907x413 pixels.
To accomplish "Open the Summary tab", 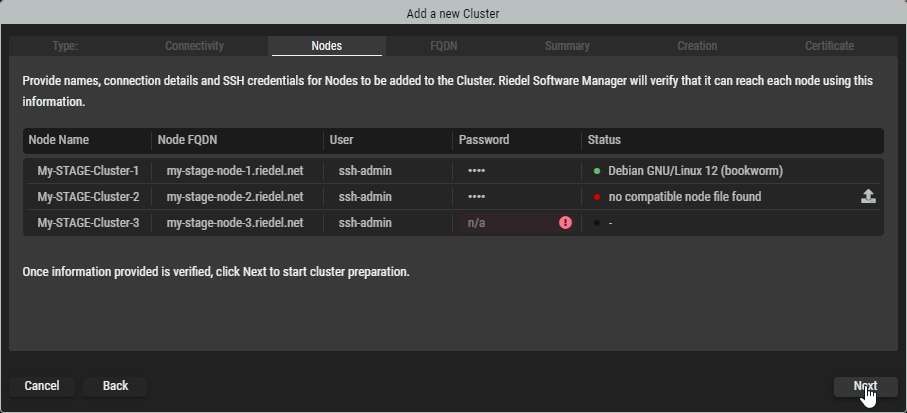I will point(567,46).
